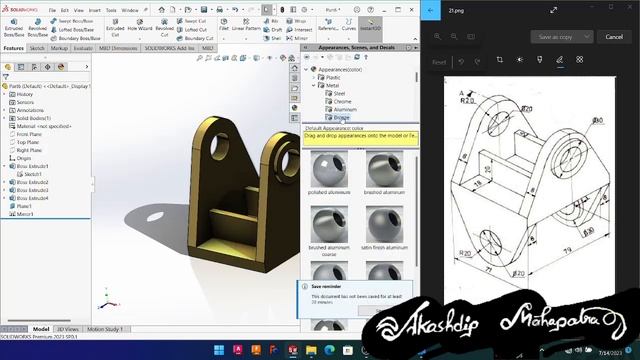Choose Swept Boss/Base feature
640x360 pixels.
click(72, 21)
